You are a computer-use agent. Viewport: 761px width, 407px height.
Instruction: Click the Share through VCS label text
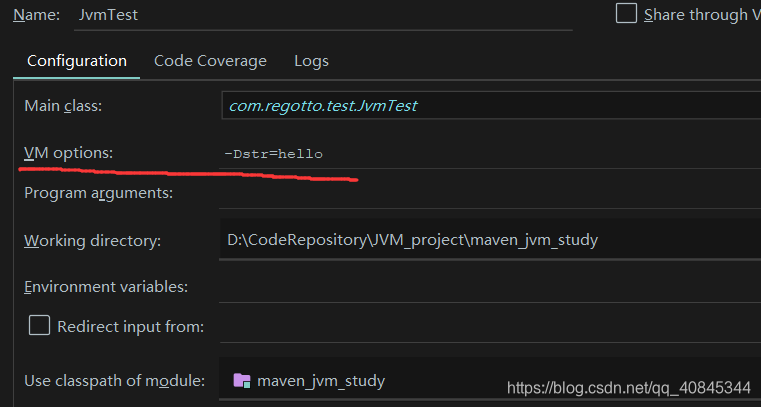coord(702,15)
